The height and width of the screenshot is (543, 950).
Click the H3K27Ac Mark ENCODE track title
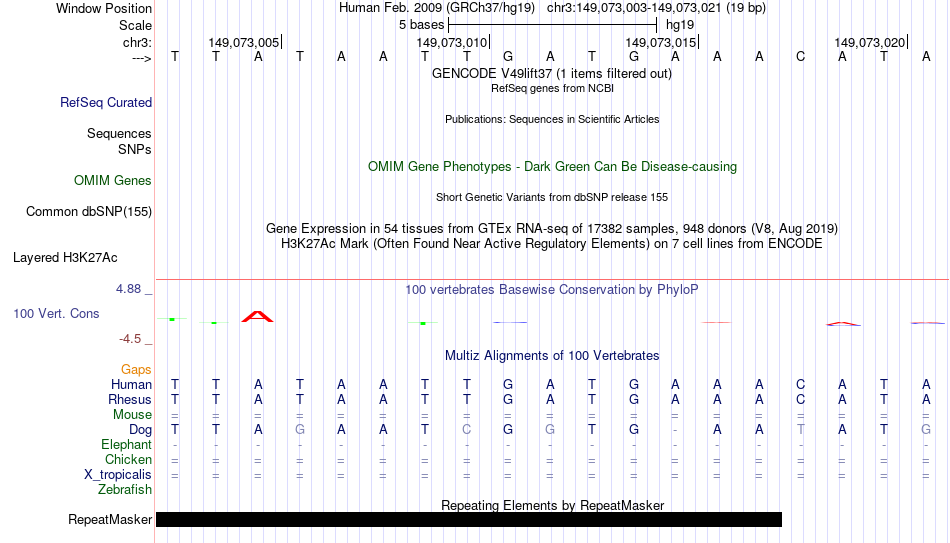click(552, 244)
